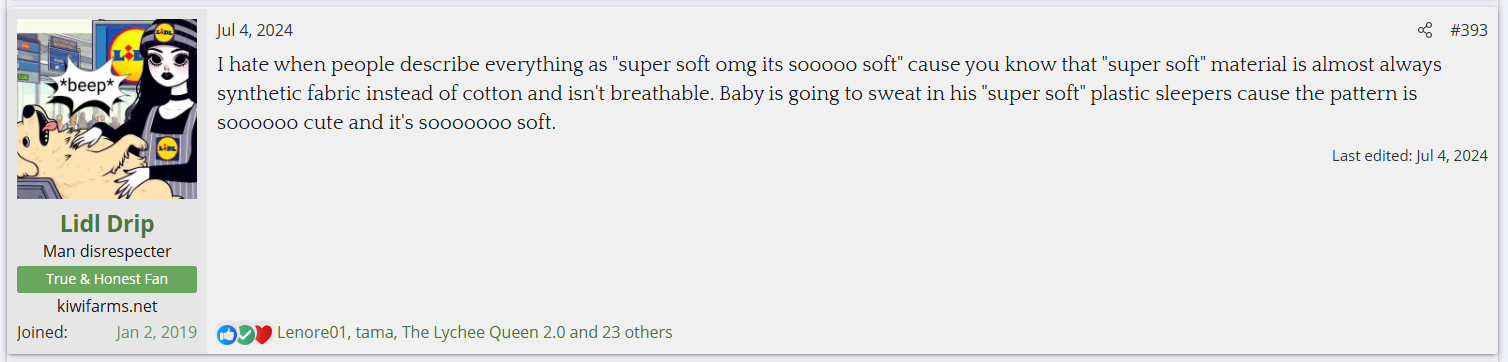The height and width of the screenshot is (362, 1508).
Task: Click the kiwifarms.net text under banner
Action: coord(107,306)
